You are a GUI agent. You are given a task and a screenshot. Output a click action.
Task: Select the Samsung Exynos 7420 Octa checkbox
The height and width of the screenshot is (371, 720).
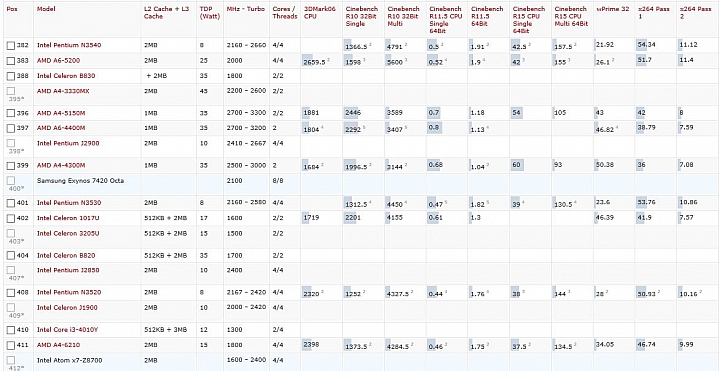pyautogui.click(x=11, y=181)
